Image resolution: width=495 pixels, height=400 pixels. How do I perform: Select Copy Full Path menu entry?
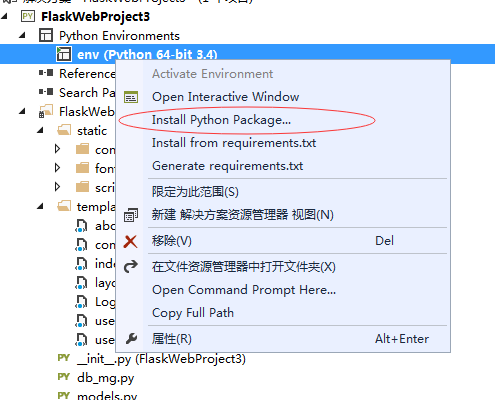193,313
